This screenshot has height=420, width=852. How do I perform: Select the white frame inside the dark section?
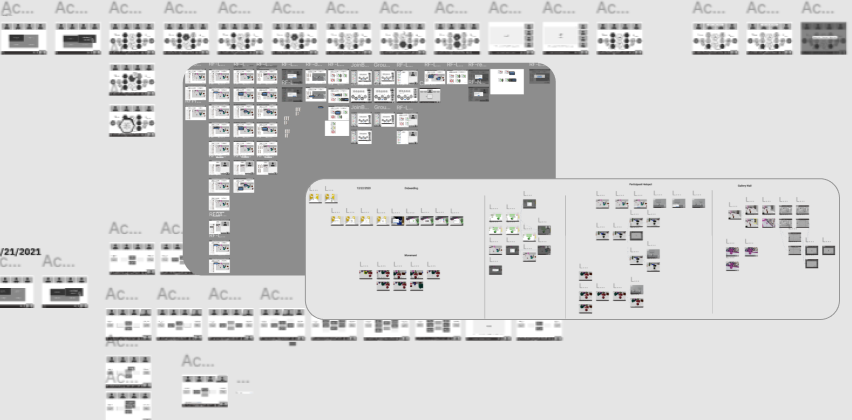507,81
